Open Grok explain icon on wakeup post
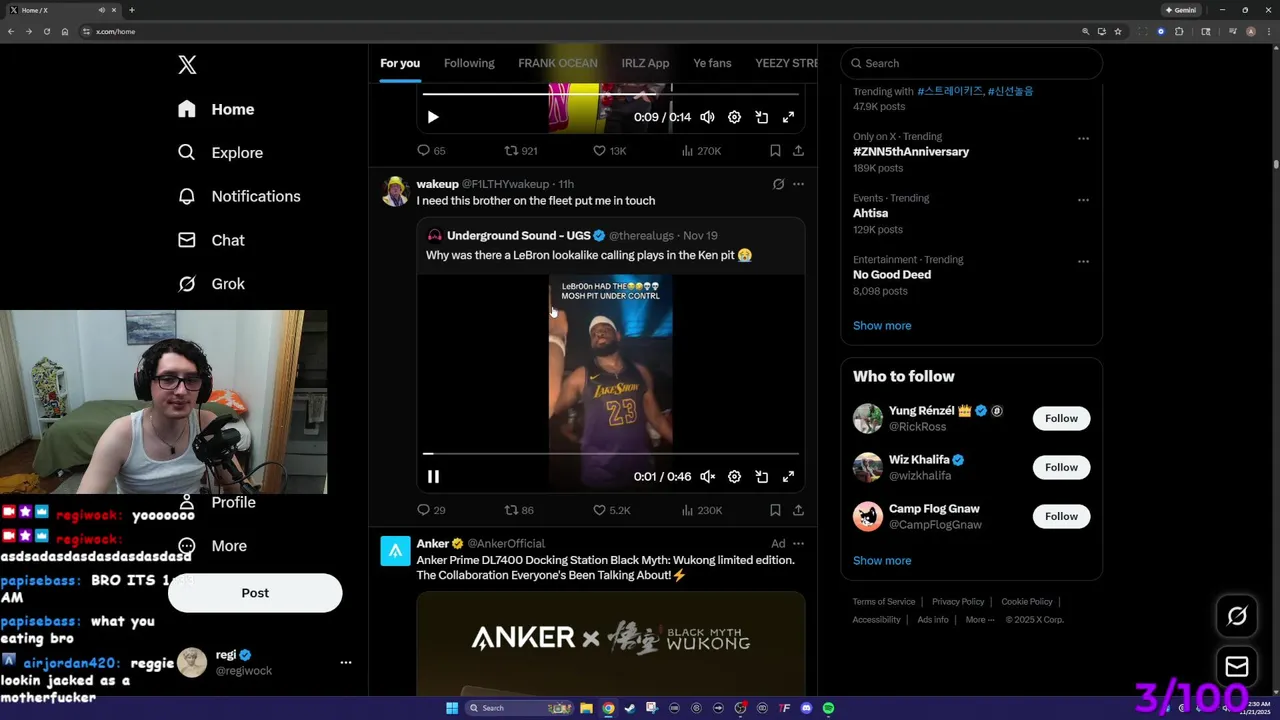 point(778,184)
